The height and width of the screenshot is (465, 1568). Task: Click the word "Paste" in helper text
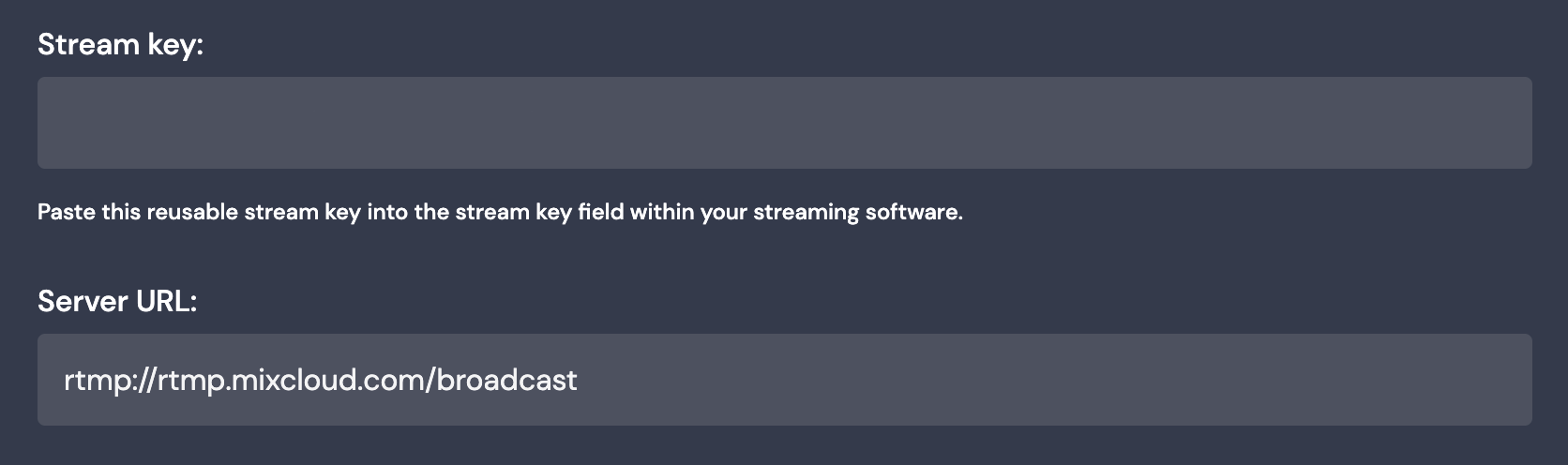(67, 212)
